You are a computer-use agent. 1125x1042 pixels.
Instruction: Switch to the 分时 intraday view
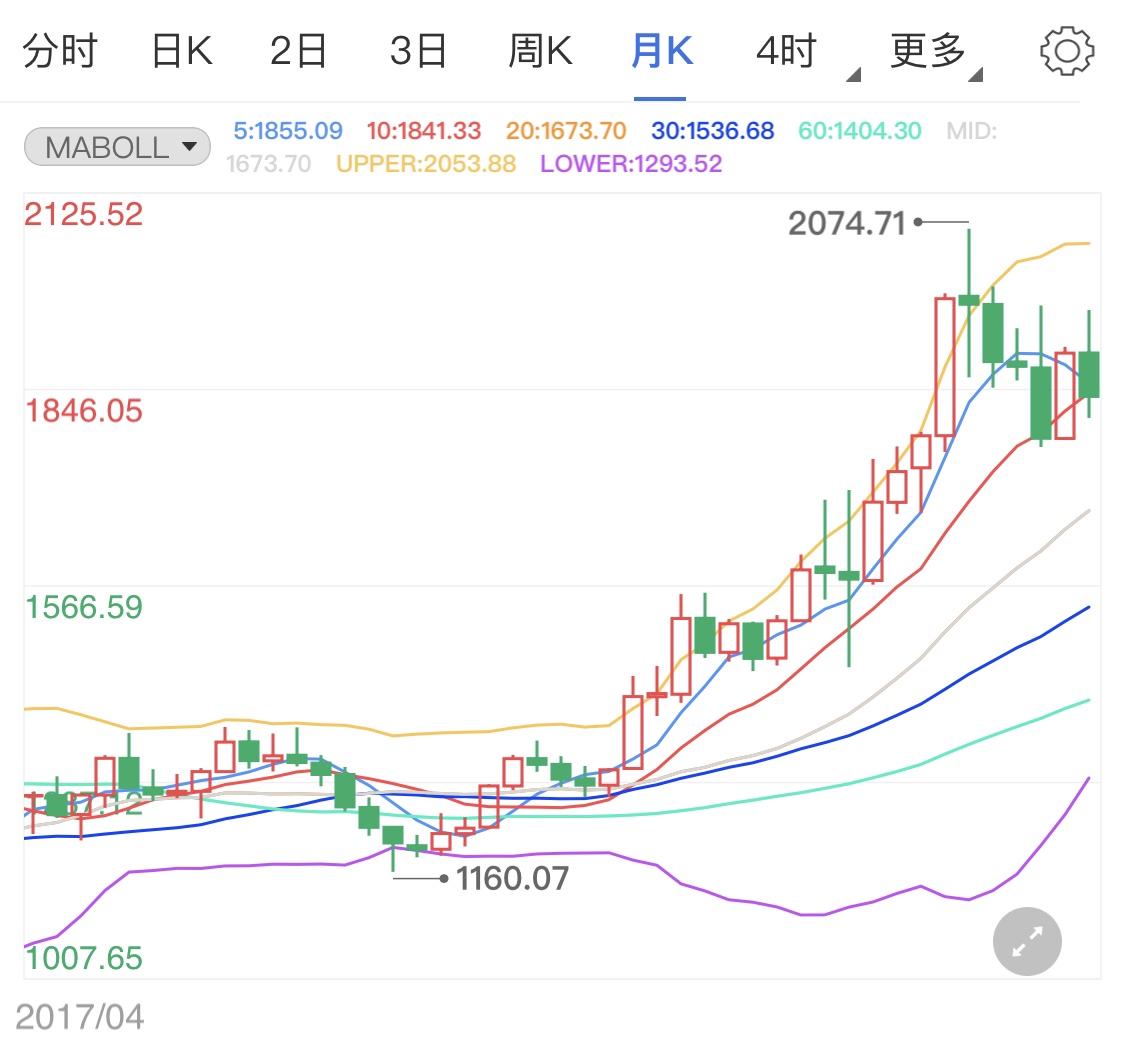click(60, 52)
